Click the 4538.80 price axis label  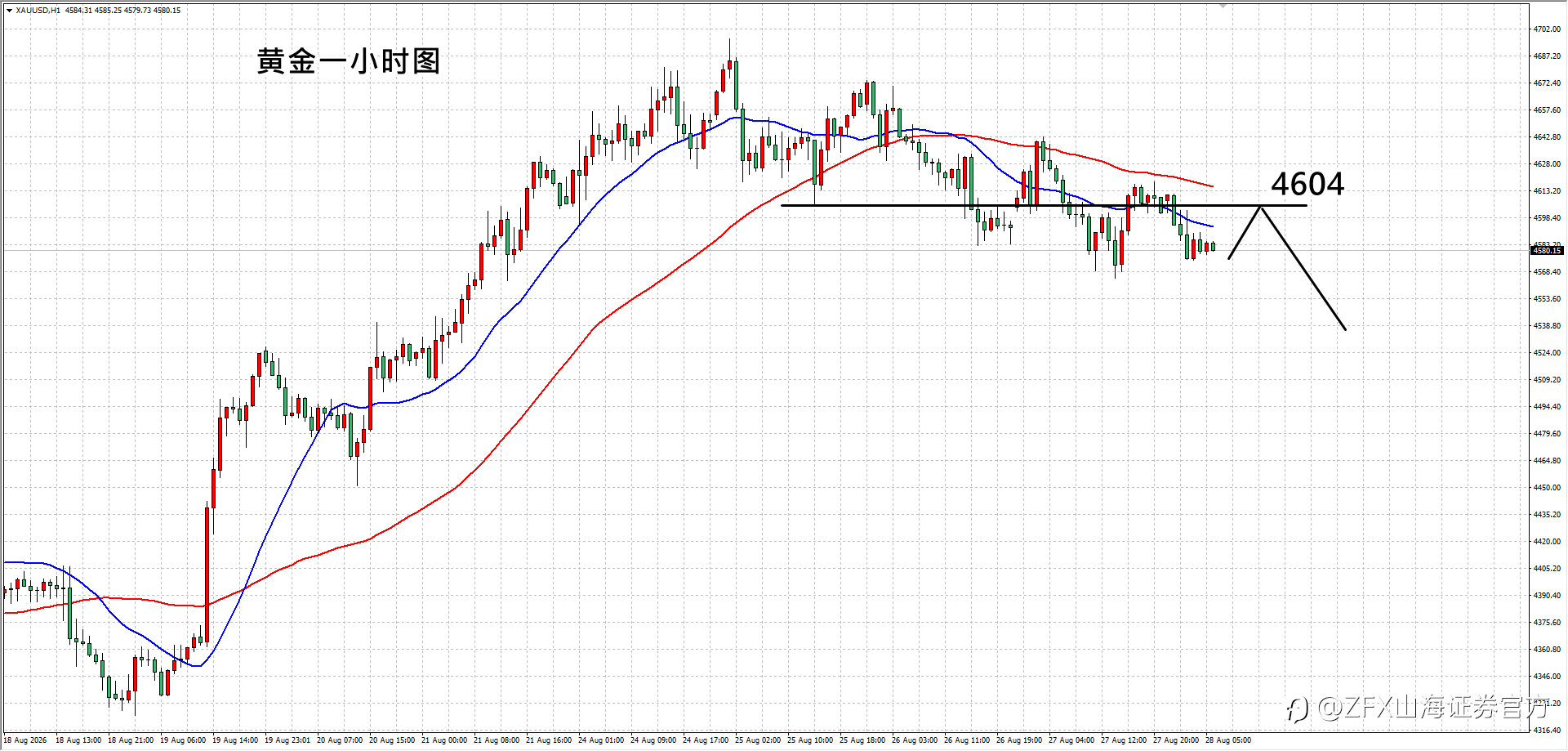coord(1547,326)
